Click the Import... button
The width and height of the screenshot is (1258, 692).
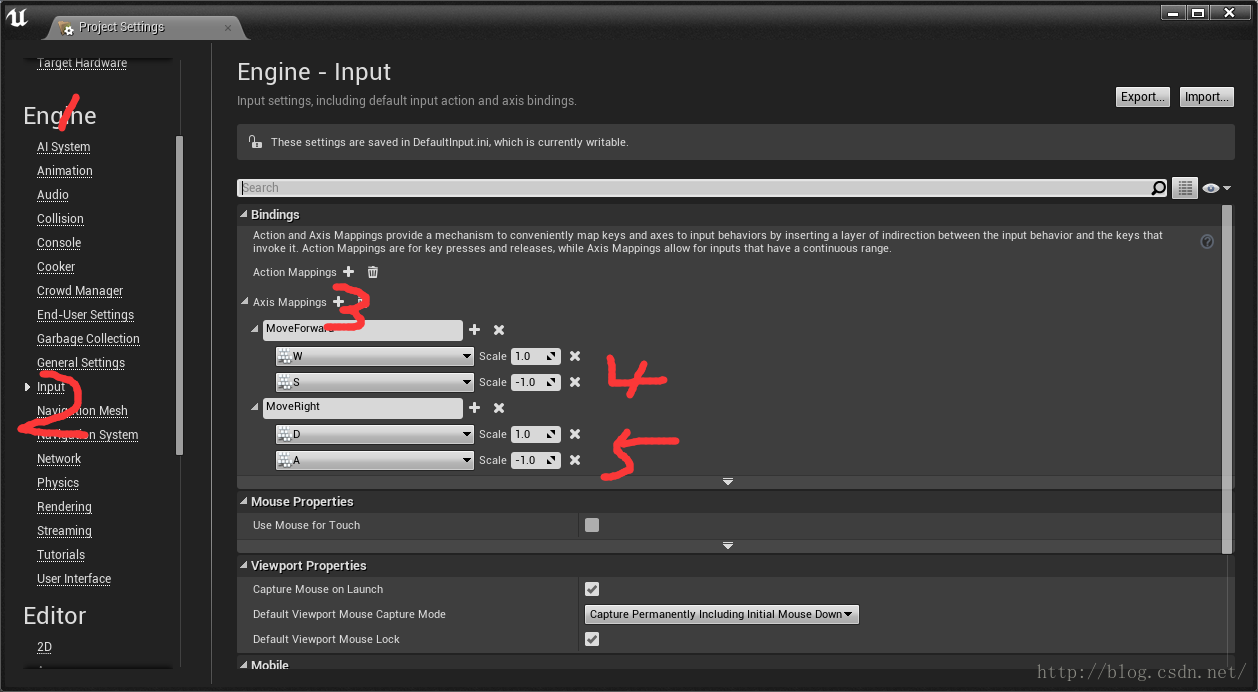[1207, 97]
